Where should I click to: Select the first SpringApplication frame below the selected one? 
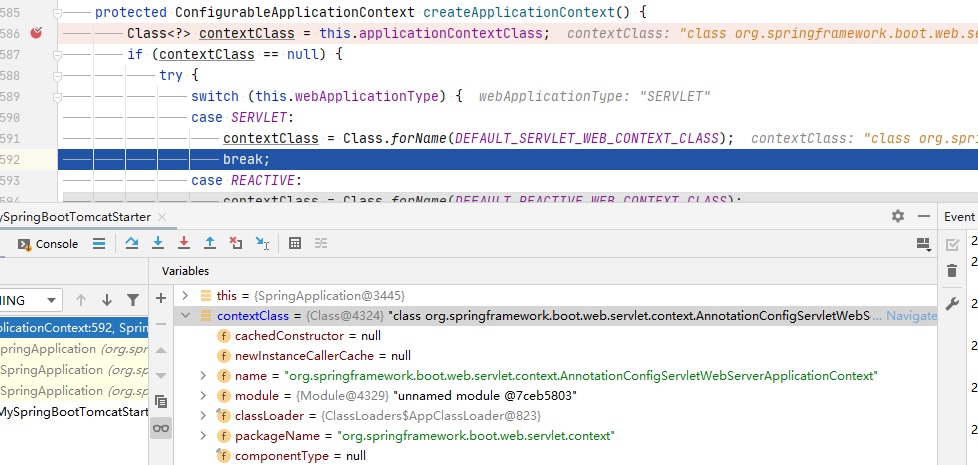[x=74, y=349]
